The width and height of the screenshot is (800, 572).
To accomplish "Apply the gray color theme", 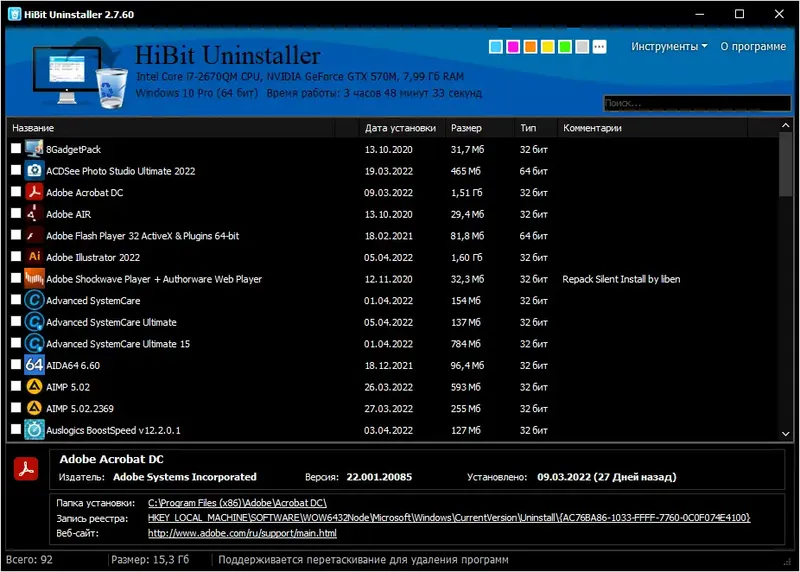I will (582, 47).
